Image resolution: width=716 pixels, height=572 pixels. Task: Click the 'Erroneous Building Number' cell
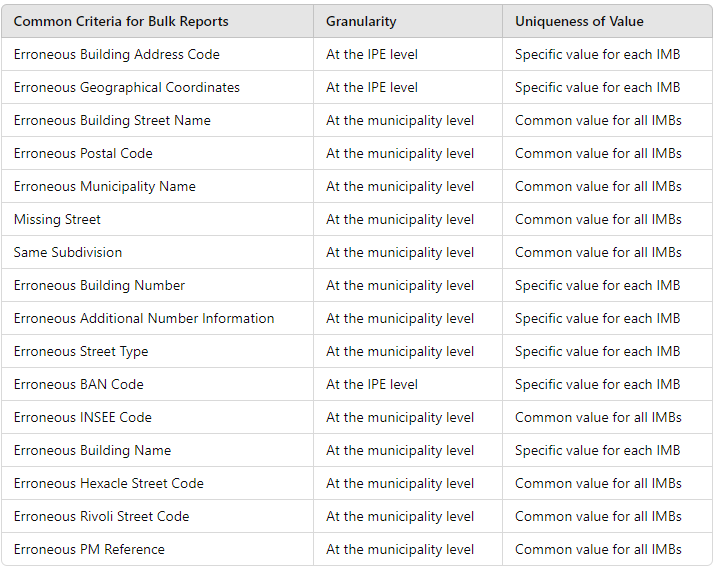tap(99, 285)
